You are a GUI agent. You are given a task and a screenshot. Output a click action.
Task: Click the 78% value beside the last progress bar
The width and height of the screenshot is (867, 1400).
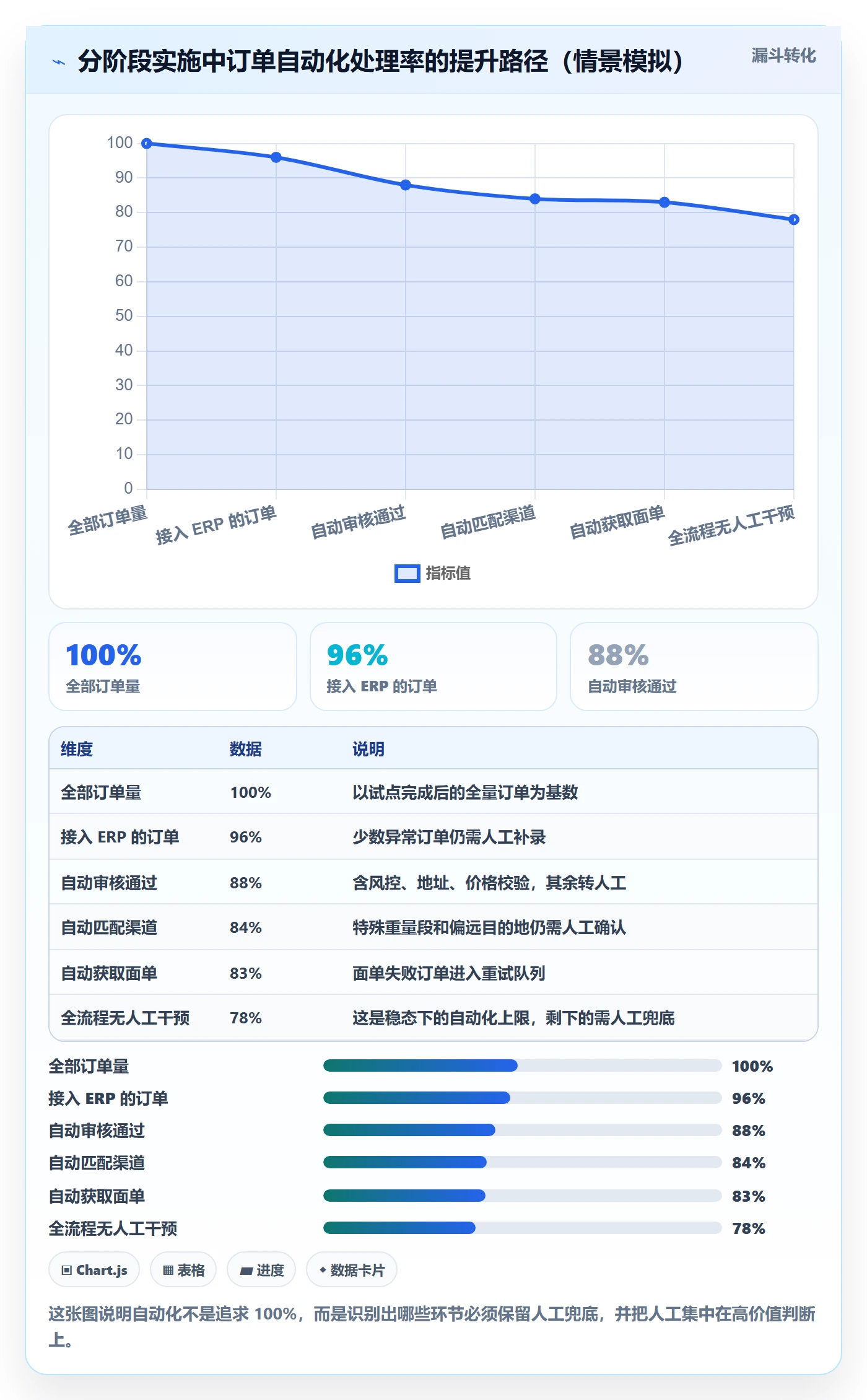749,1228
